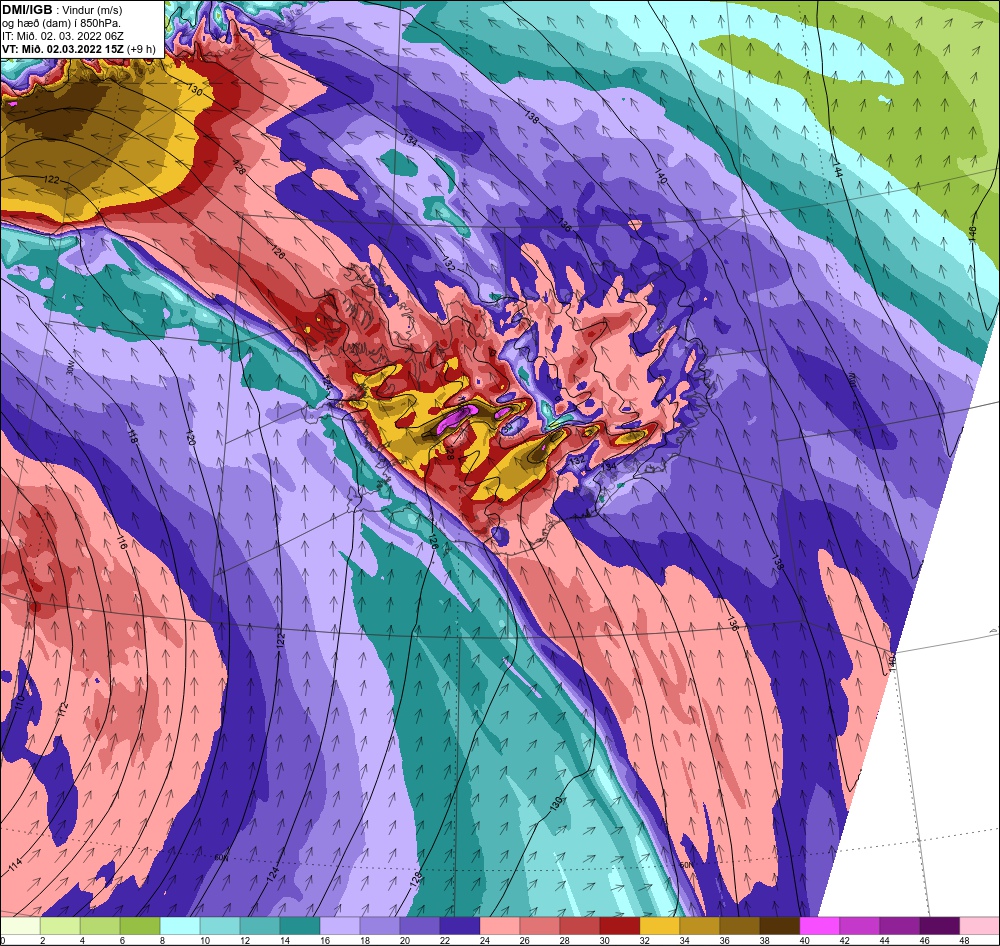Select the dark indigo 22–24 m/s legend swatch
The width and height of the screenshot is (1000, 946).
[x=460, y=926]
